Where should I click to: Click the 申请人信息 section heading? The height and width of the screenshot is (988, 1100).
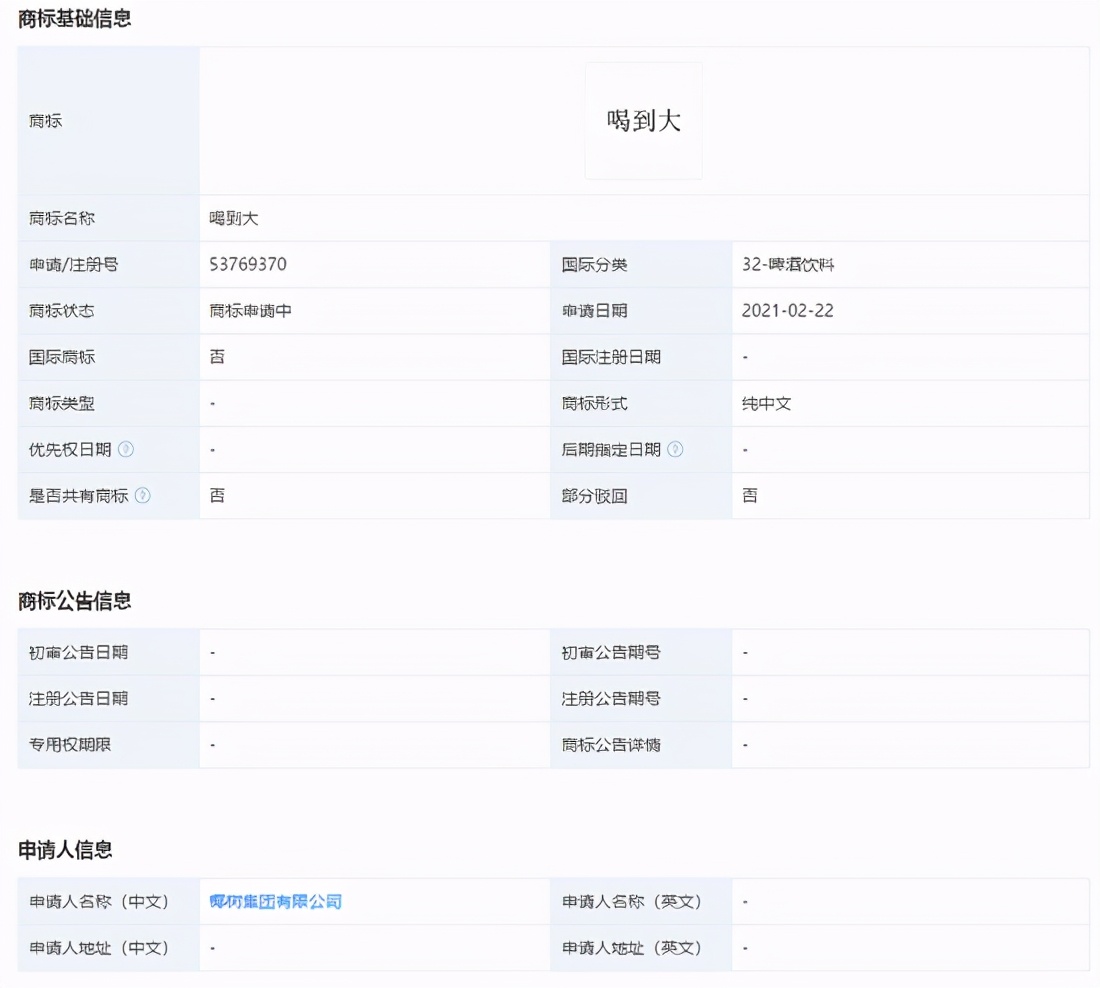pos(65,850)
